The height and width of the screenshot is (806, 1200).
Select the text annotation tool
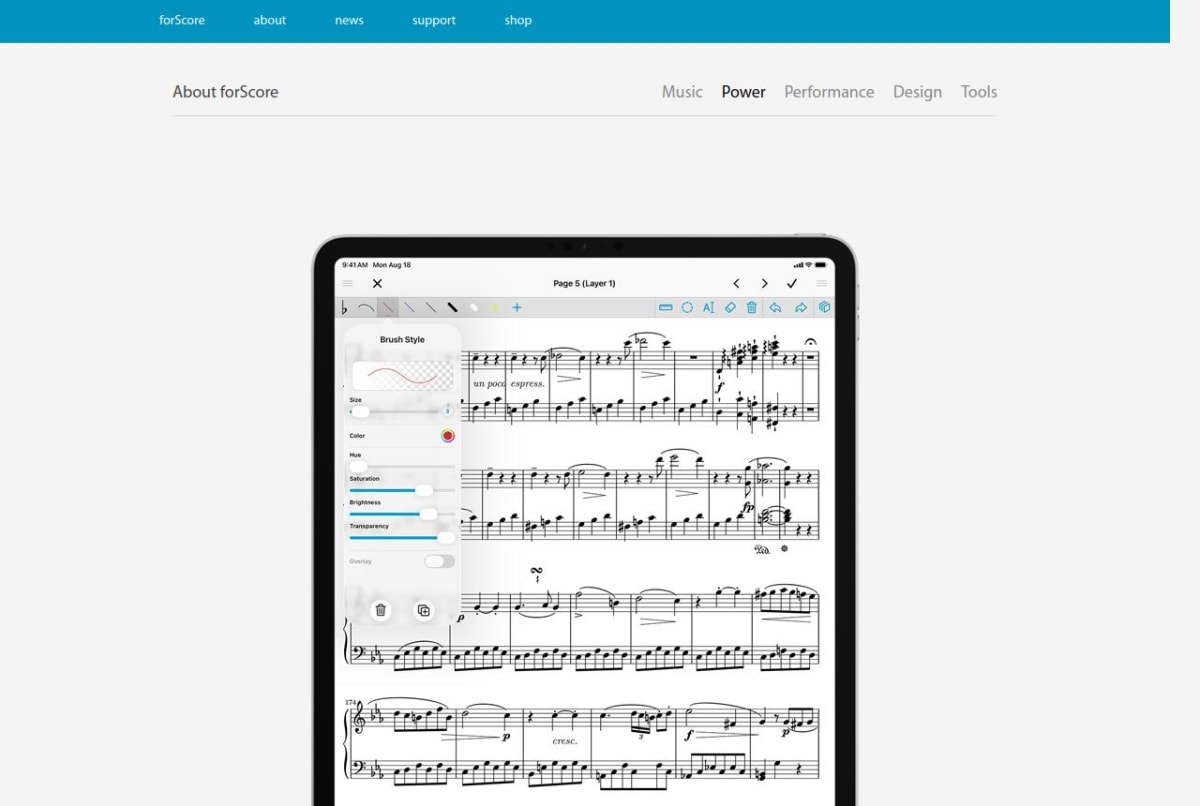coord(708,308)
